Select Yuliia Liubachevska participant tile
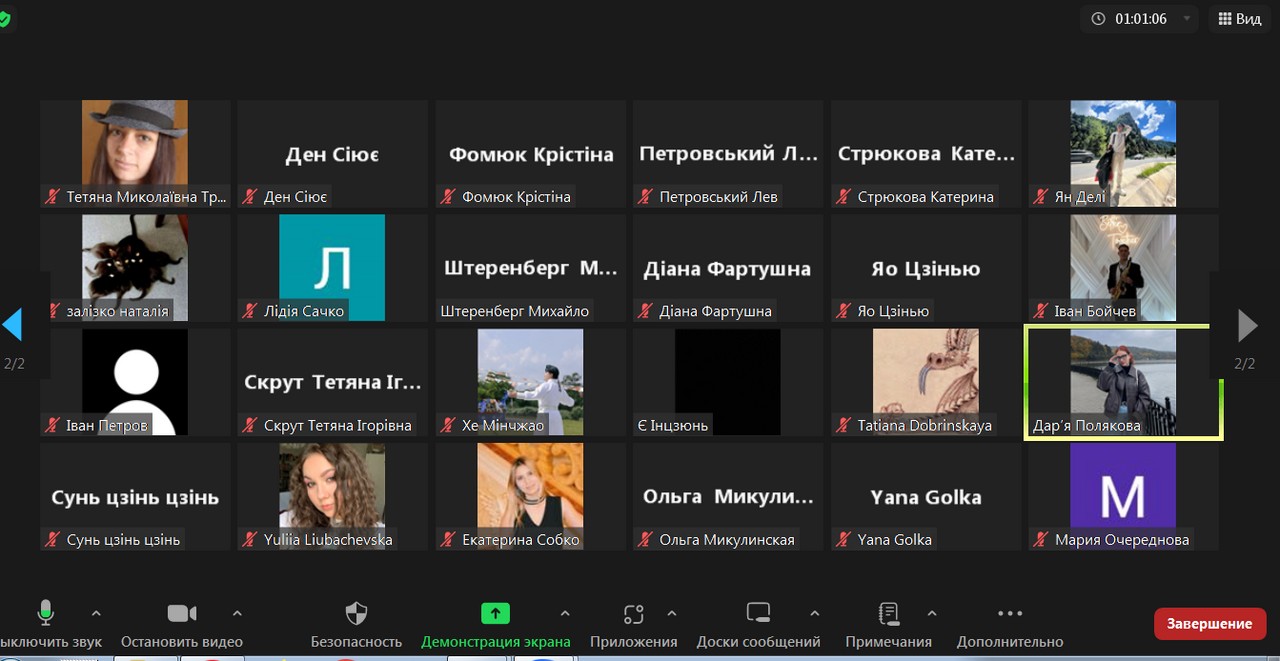This screenshot has height=661, width=1280. coord(331,496)
